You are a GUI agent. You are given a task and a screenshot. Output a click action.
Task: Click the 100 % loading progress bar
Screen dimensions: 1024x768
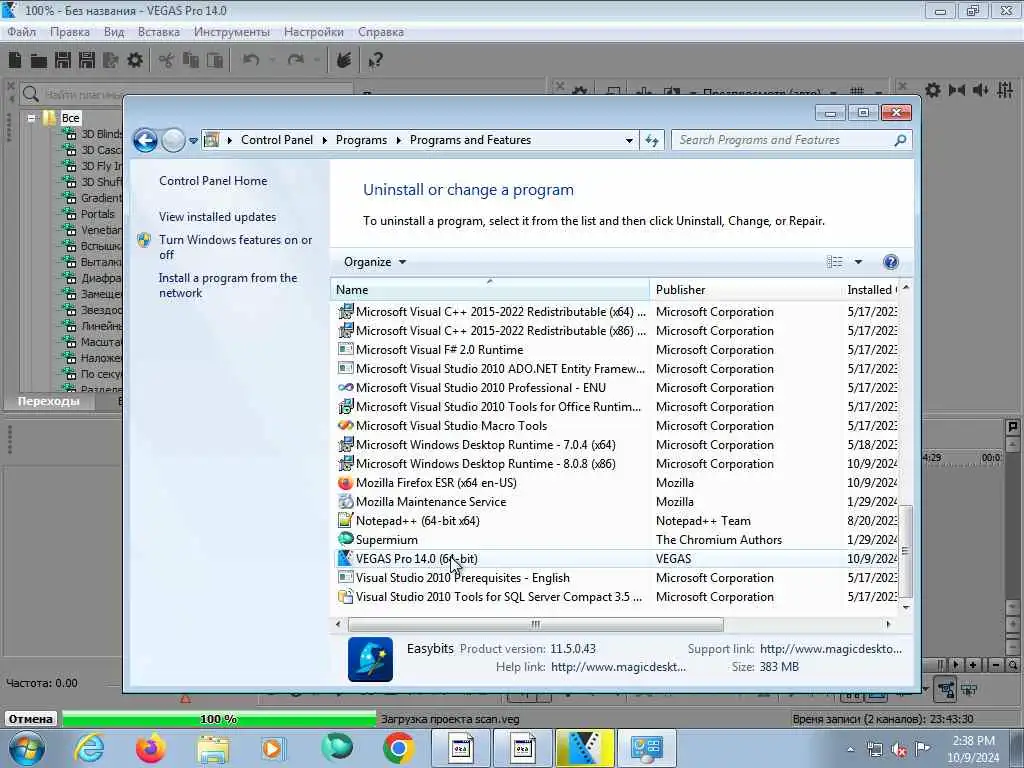[x=219, y=719]
